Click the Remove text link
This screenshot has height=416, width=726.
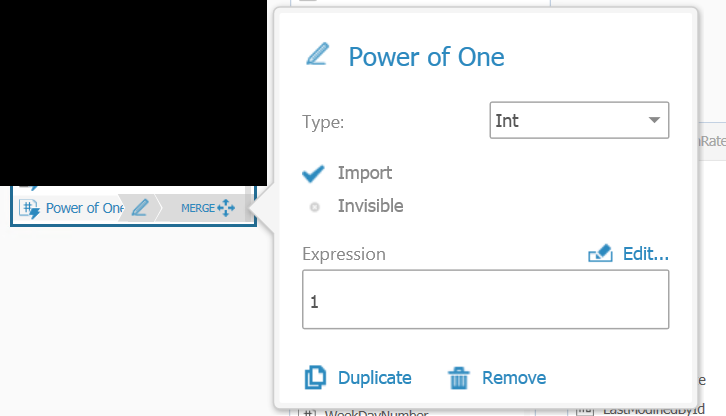pos(514,378)
